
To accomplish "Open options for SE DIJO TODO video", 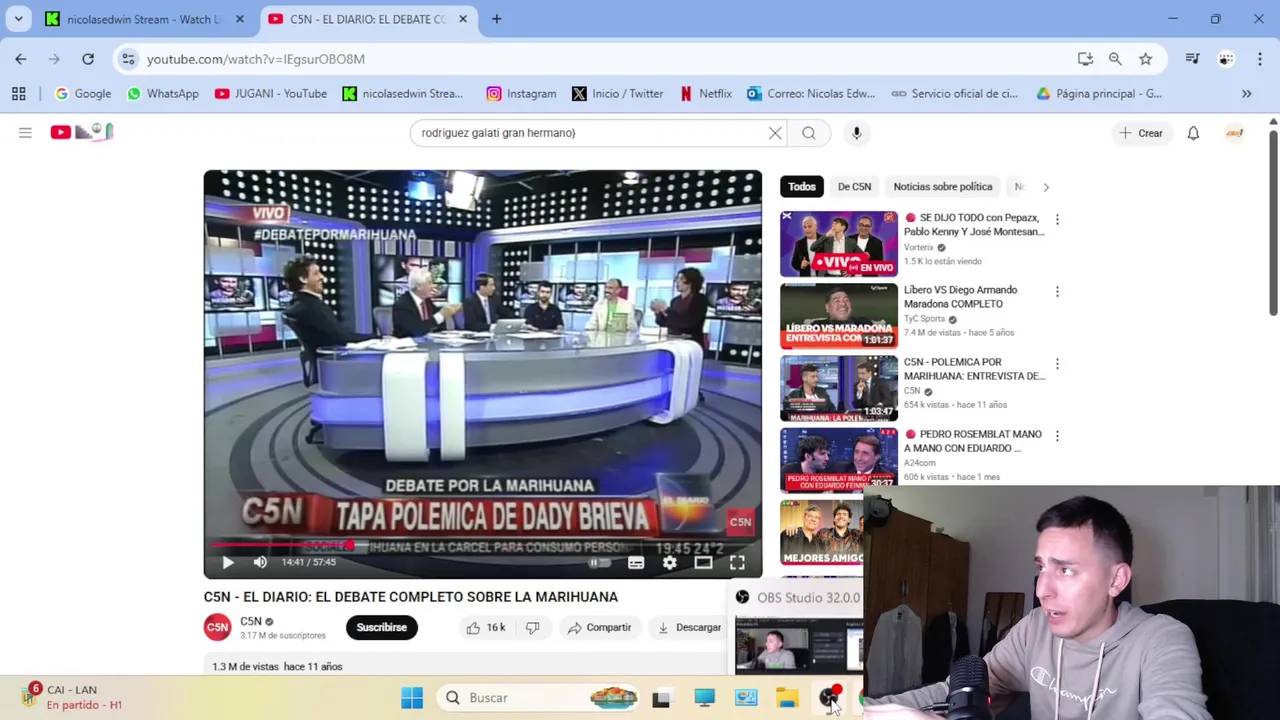I will click(1057, 219).
